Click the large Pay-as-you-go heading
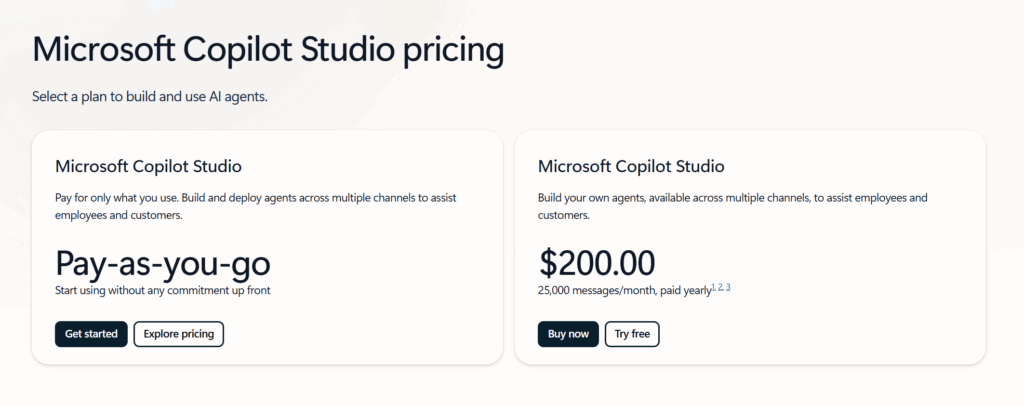The image size is (1024, 406). point(163,263)
